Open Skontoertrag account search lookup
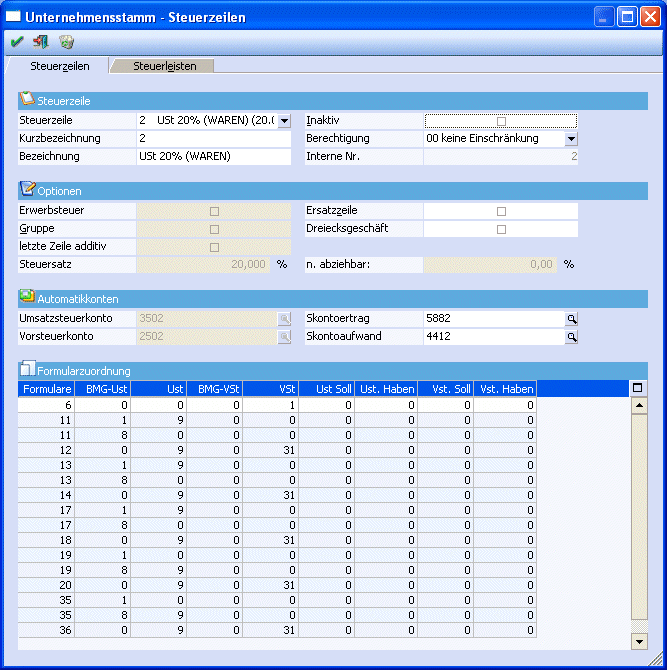 click(x=572, y=318)
